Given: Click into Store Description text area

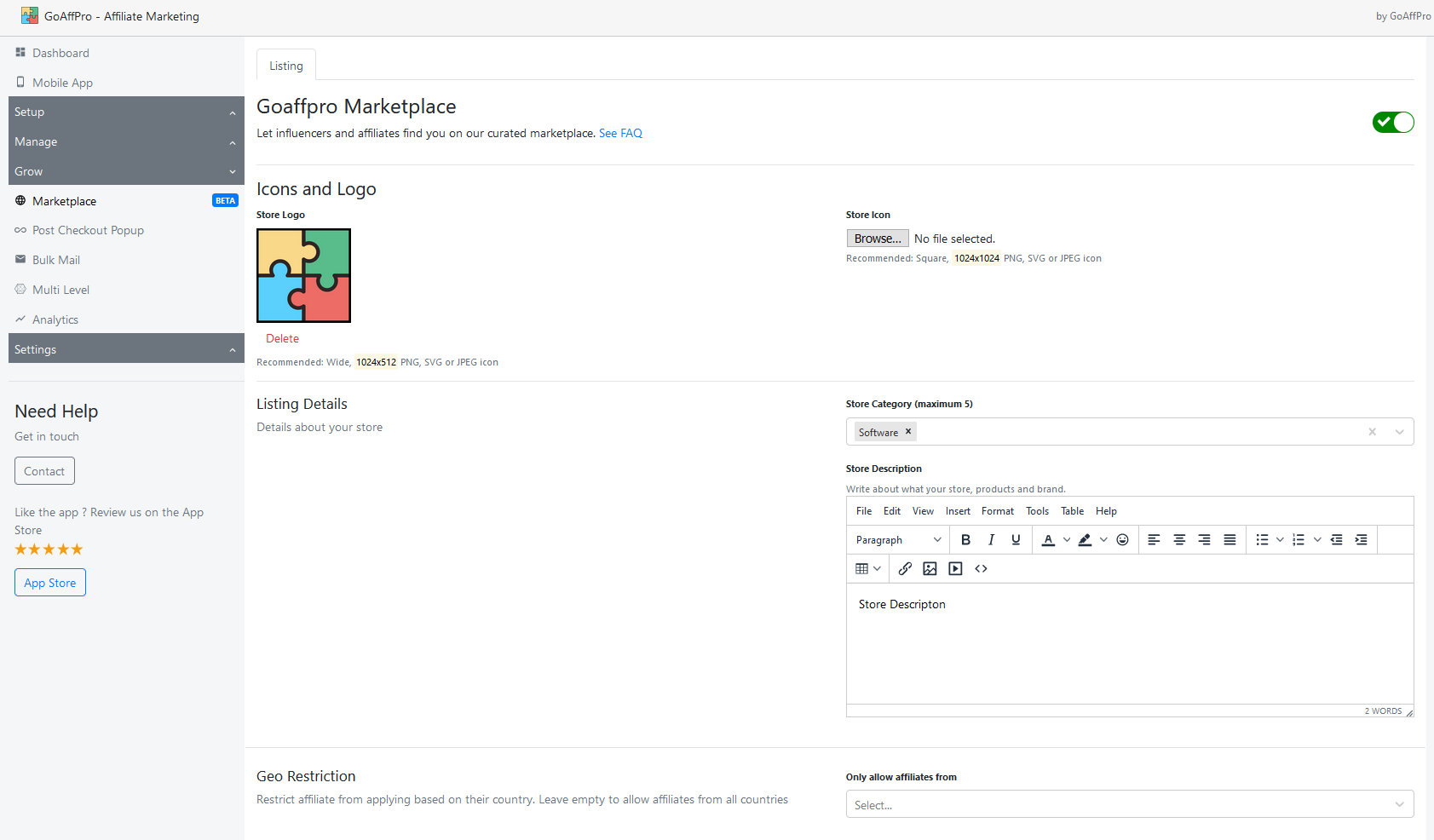Looking at the screenshot, I should (1130, 644).
